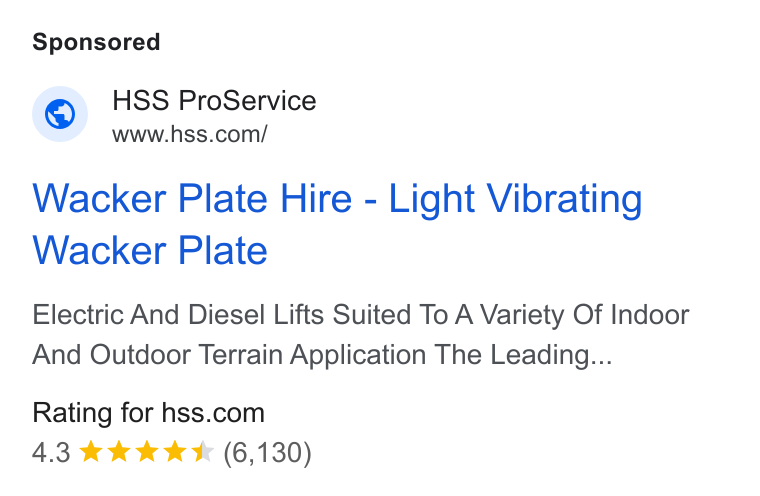Click the 4.3 rating score
The height and width of the screenshot is (496, 760).
(51, 453)
